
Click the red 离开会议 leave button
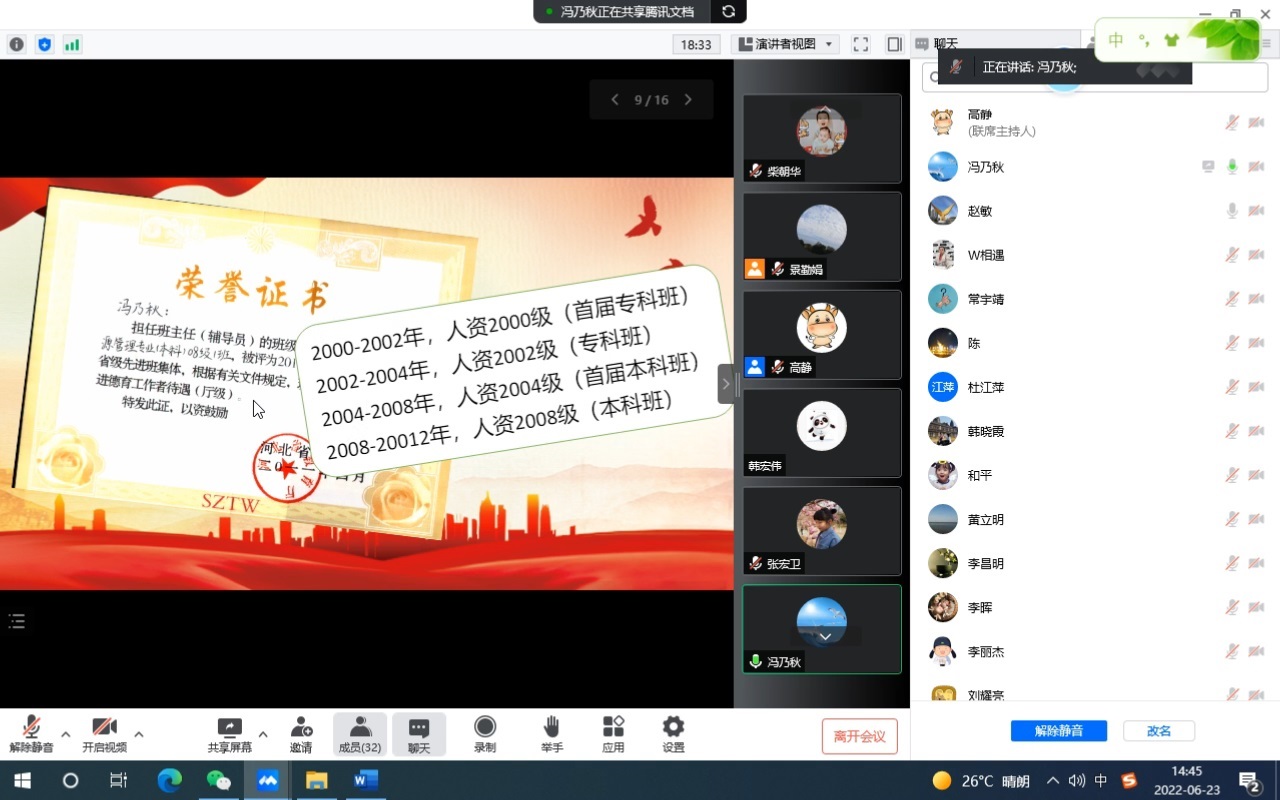(x=859, y=736)
